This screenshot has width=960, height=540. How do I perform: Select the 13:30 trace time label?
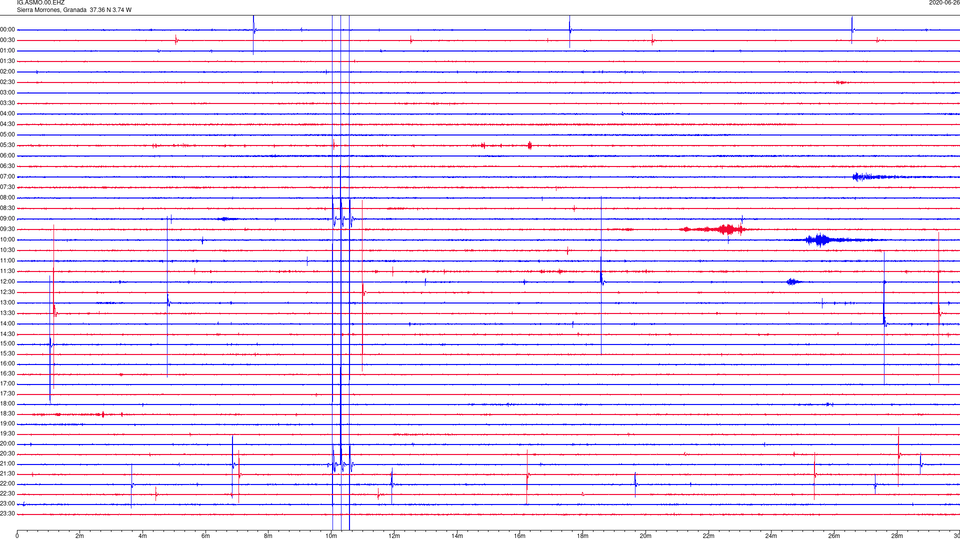(x=8, y=313)
